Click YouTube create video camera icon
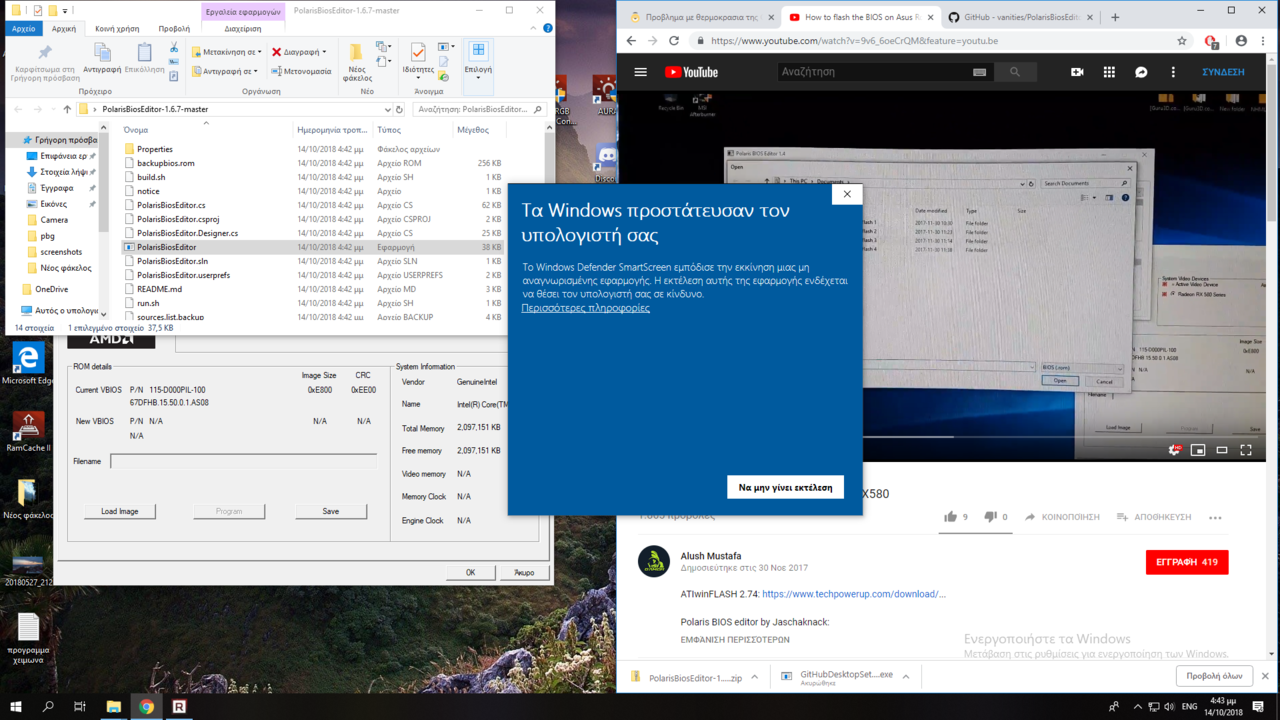1280x720 pixels. [x=1077, y=72]
